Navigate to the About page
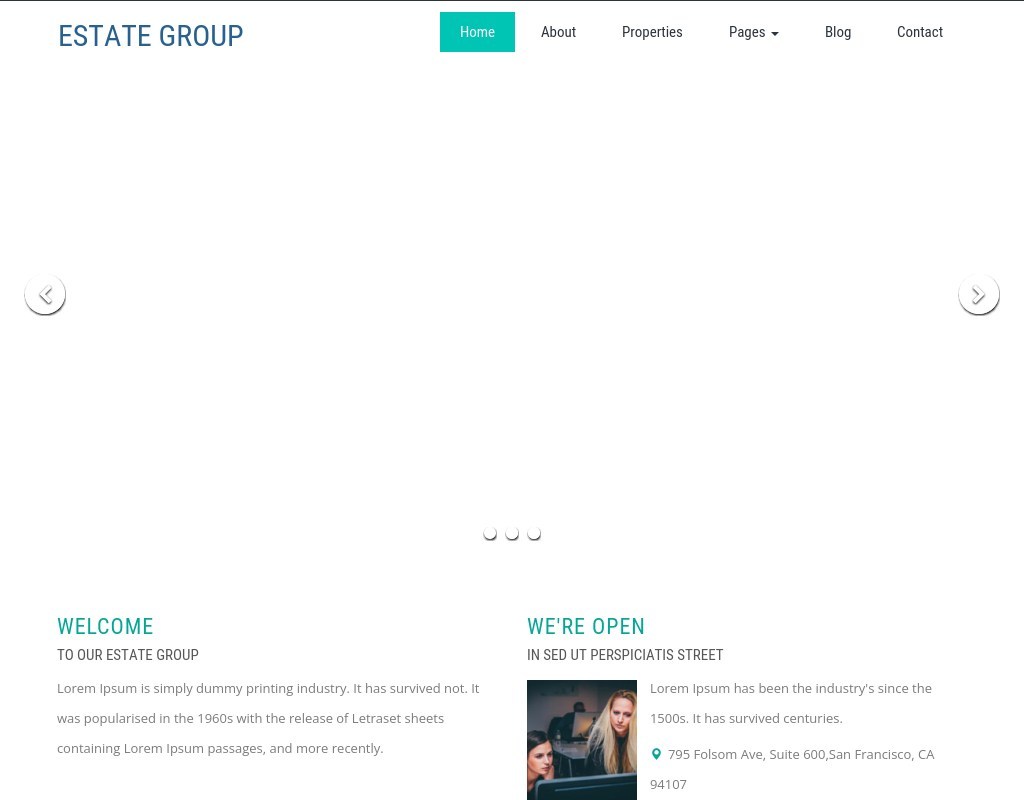Image resolution: width=1024 pixels, height=800 pixels. (x=558, y=32)
